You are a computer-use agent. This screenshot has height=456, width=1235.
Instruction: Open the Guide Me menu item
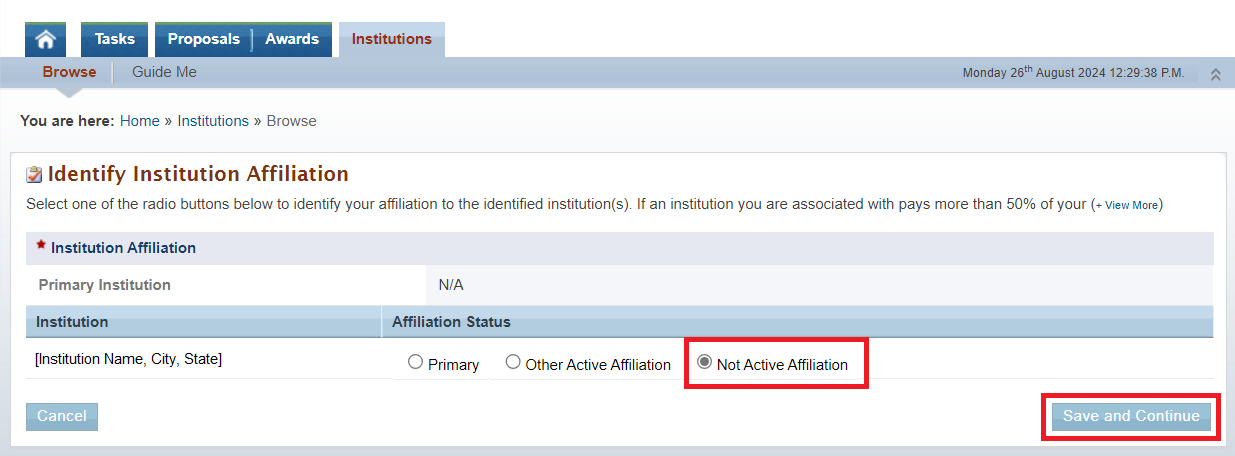point(164,72)
